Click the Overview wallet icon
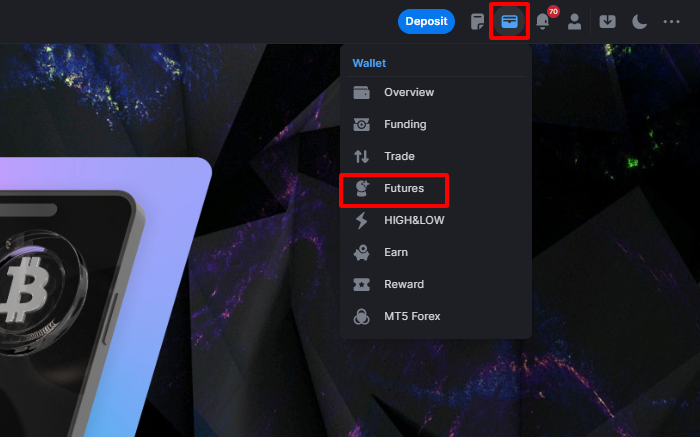The width and height of the screenshot is (700, 437). tap(362, 92)
